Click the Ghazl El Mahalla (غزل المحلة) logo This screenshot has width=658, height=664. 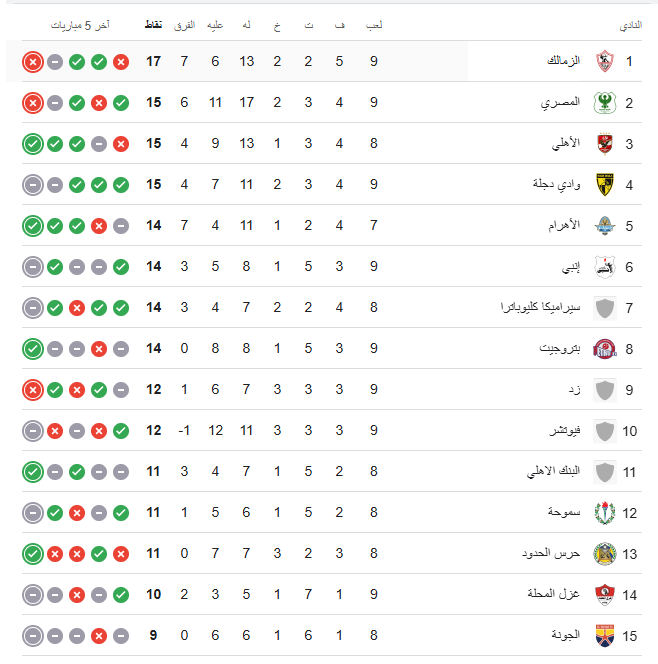pos(604,594)
